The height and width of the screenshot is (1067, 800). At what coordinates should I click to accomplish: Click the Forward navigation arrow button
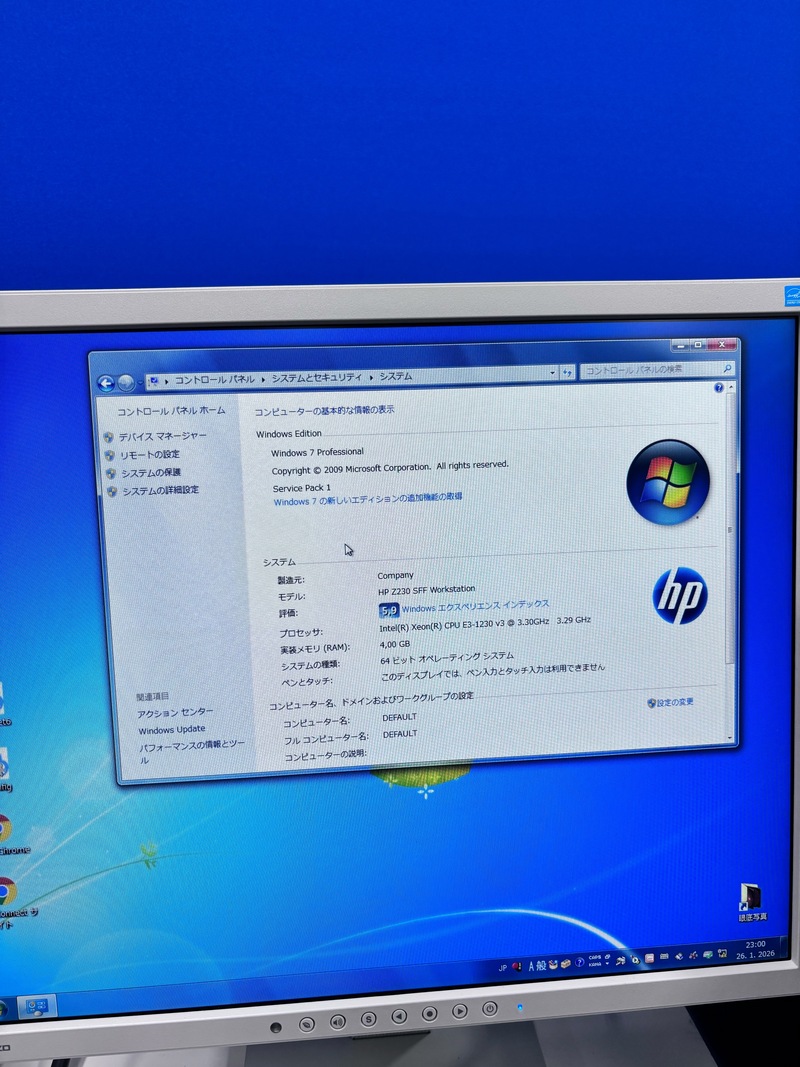[x=126, y=383]
